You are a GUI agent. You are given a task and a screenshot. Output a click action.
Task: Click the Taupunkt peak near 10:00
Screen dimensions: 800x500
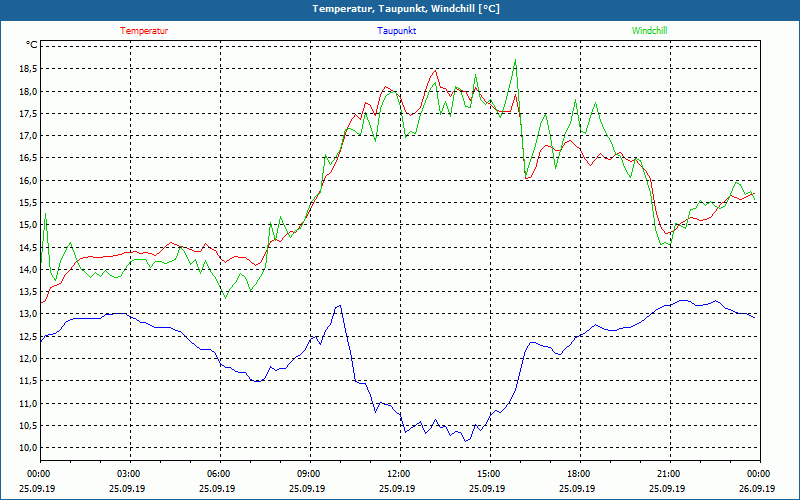click(340, 306)
